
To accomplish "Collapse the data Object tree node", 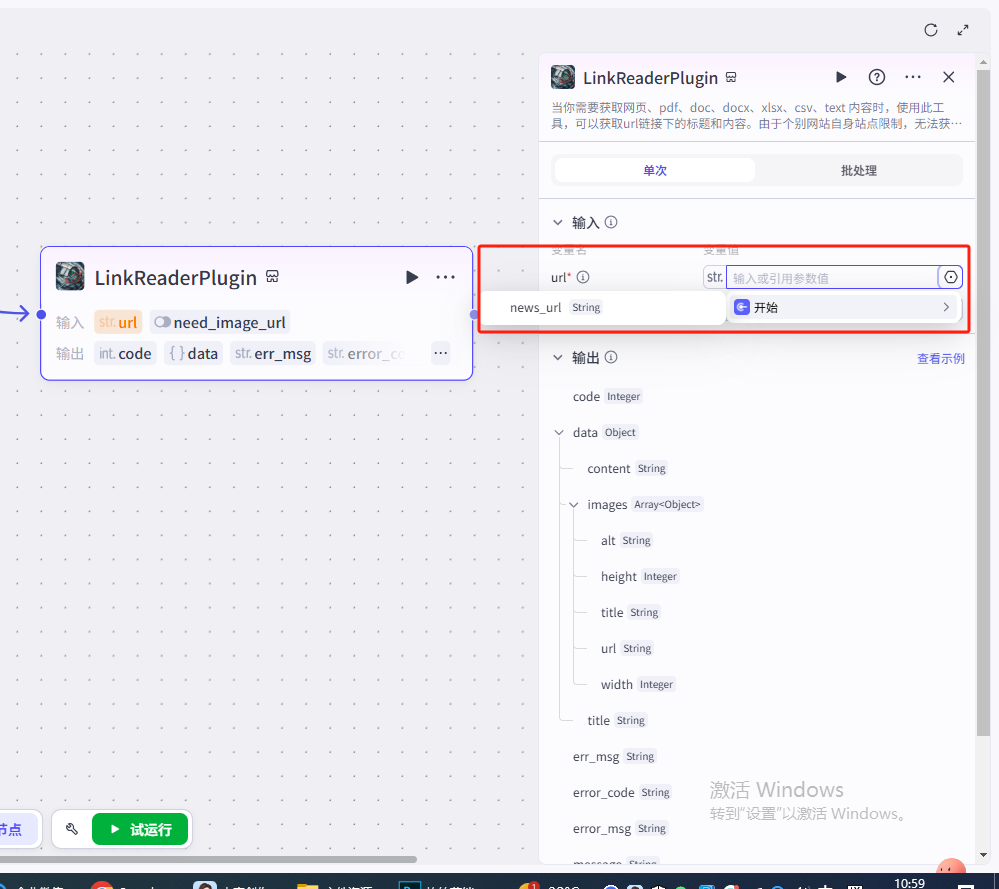I will 558,433.
